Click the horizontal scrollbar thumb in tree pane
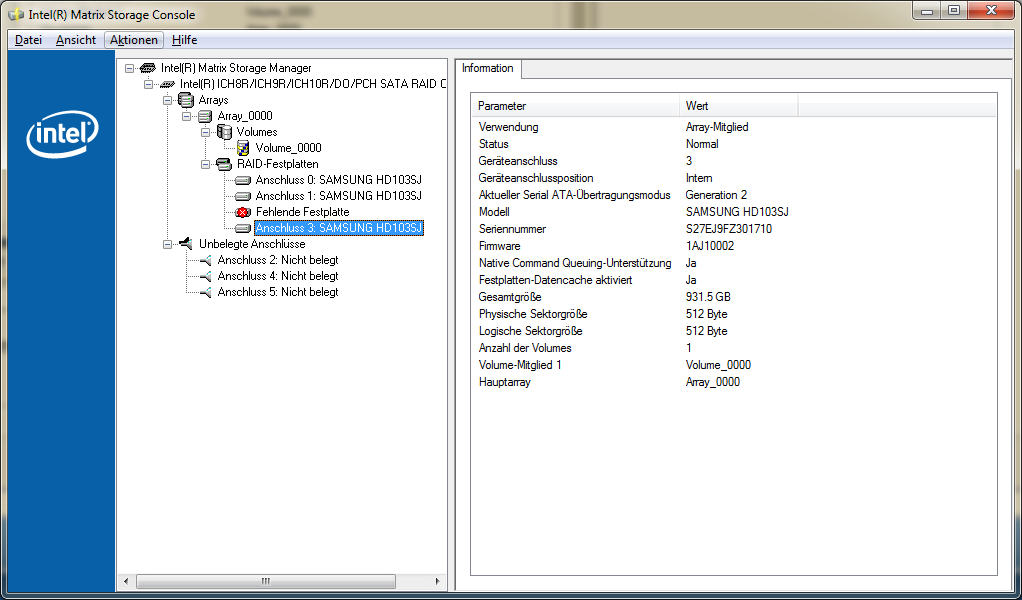 click(x=265, y=581)
